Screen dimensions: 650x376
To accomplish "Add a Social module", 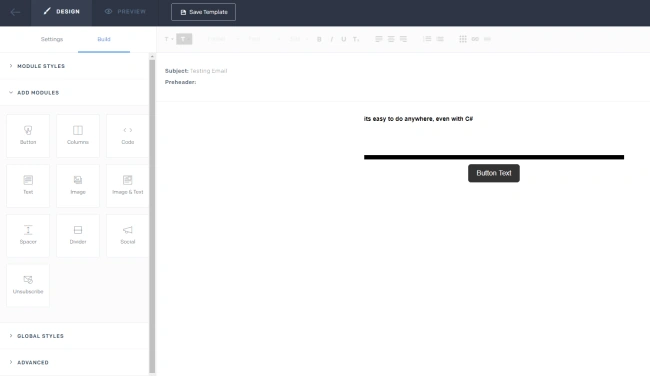I will [128, 235].
